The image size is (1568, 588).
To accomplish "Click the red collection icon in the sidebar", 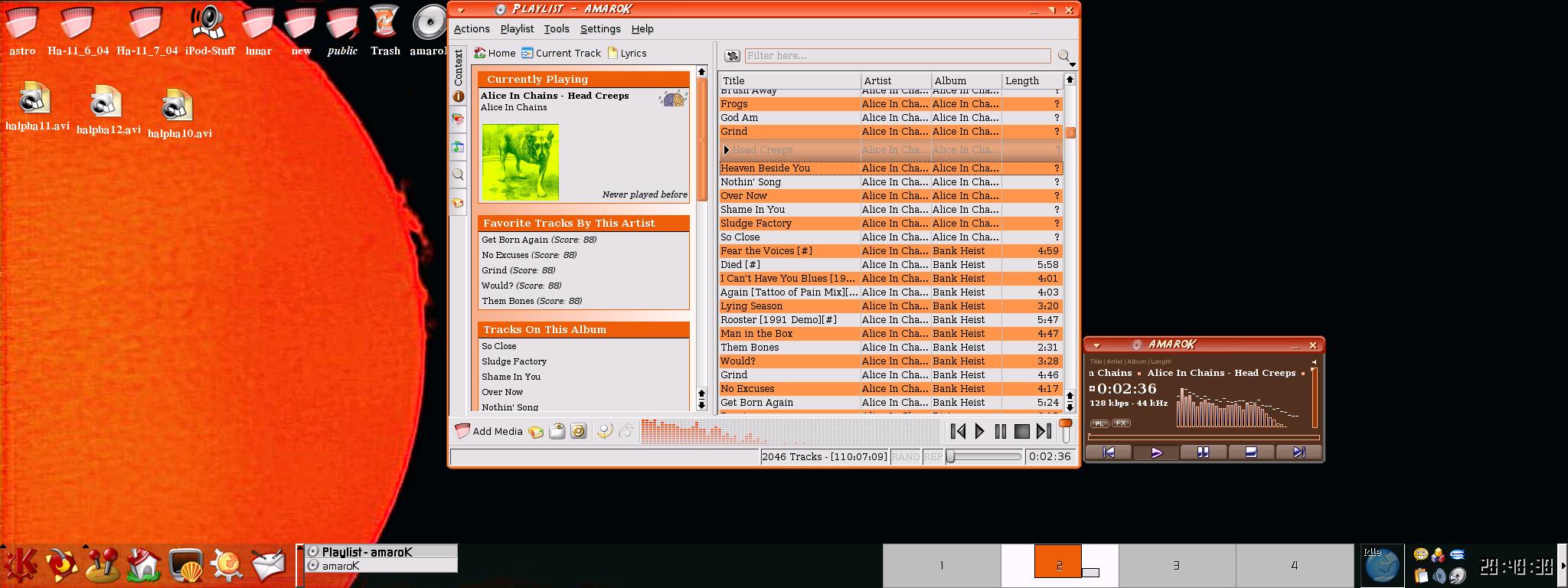I will 458,119.
